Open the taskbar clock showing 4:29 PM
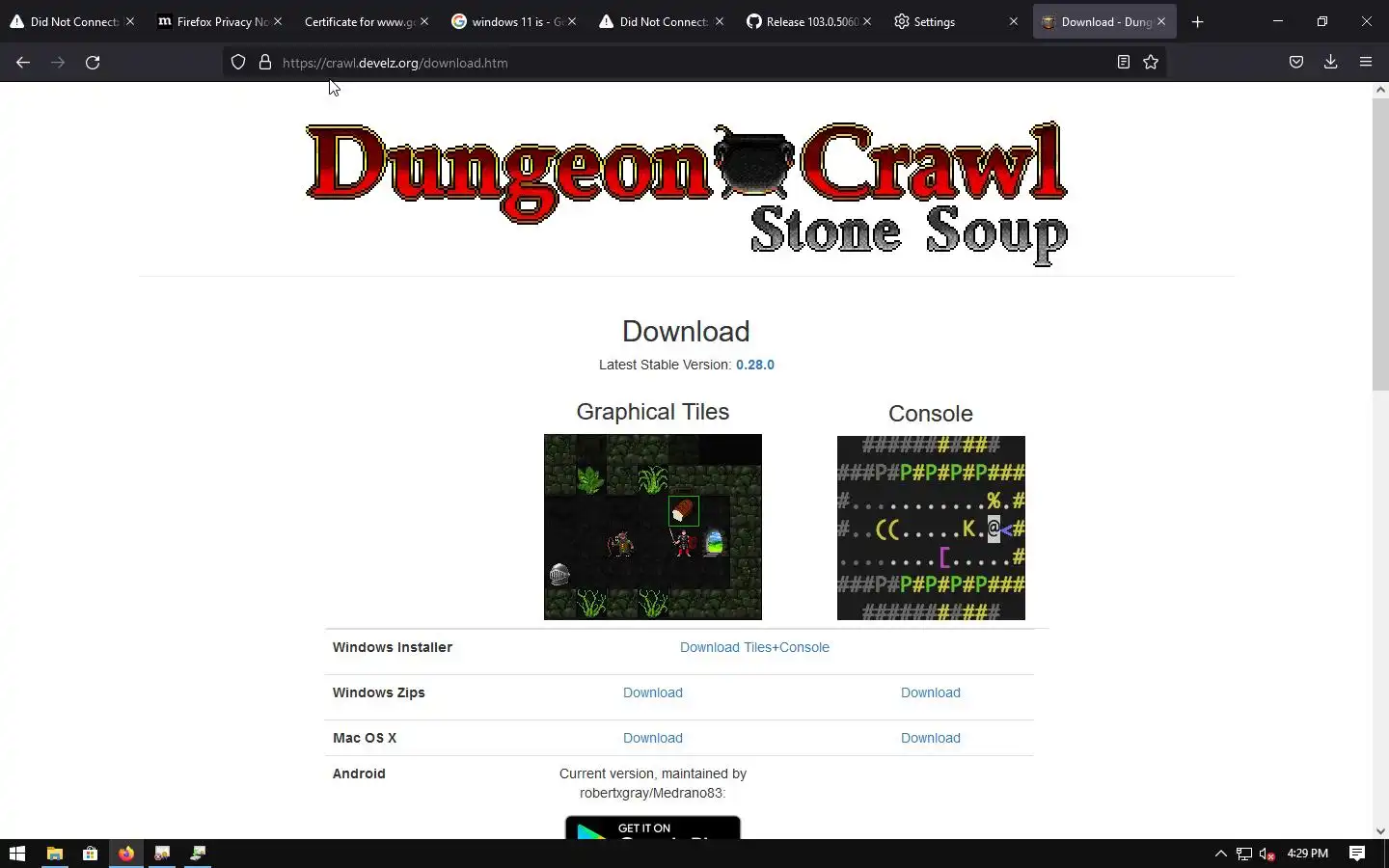The height and width of the screenshot is (868, 1389). click(x=1308, y=854)
